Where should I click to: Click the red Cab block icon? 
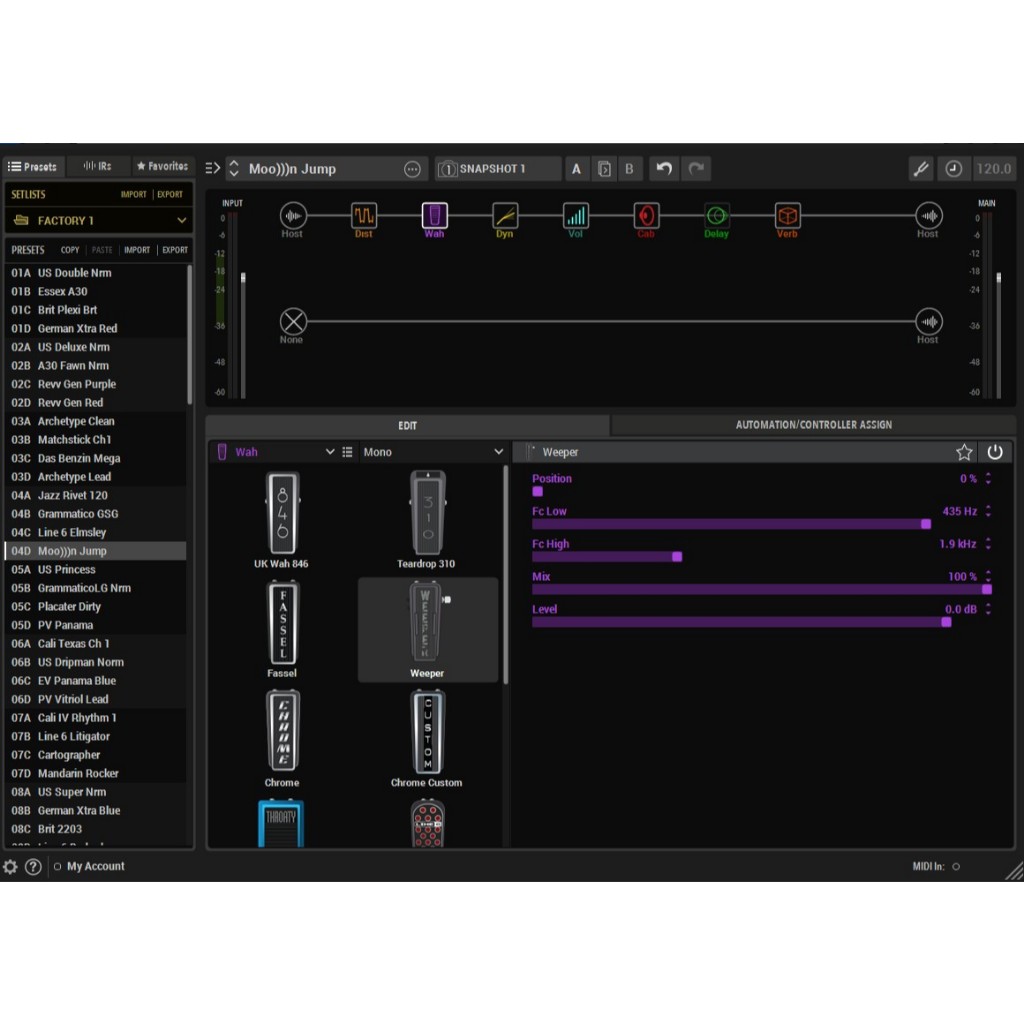coord(646,216)
